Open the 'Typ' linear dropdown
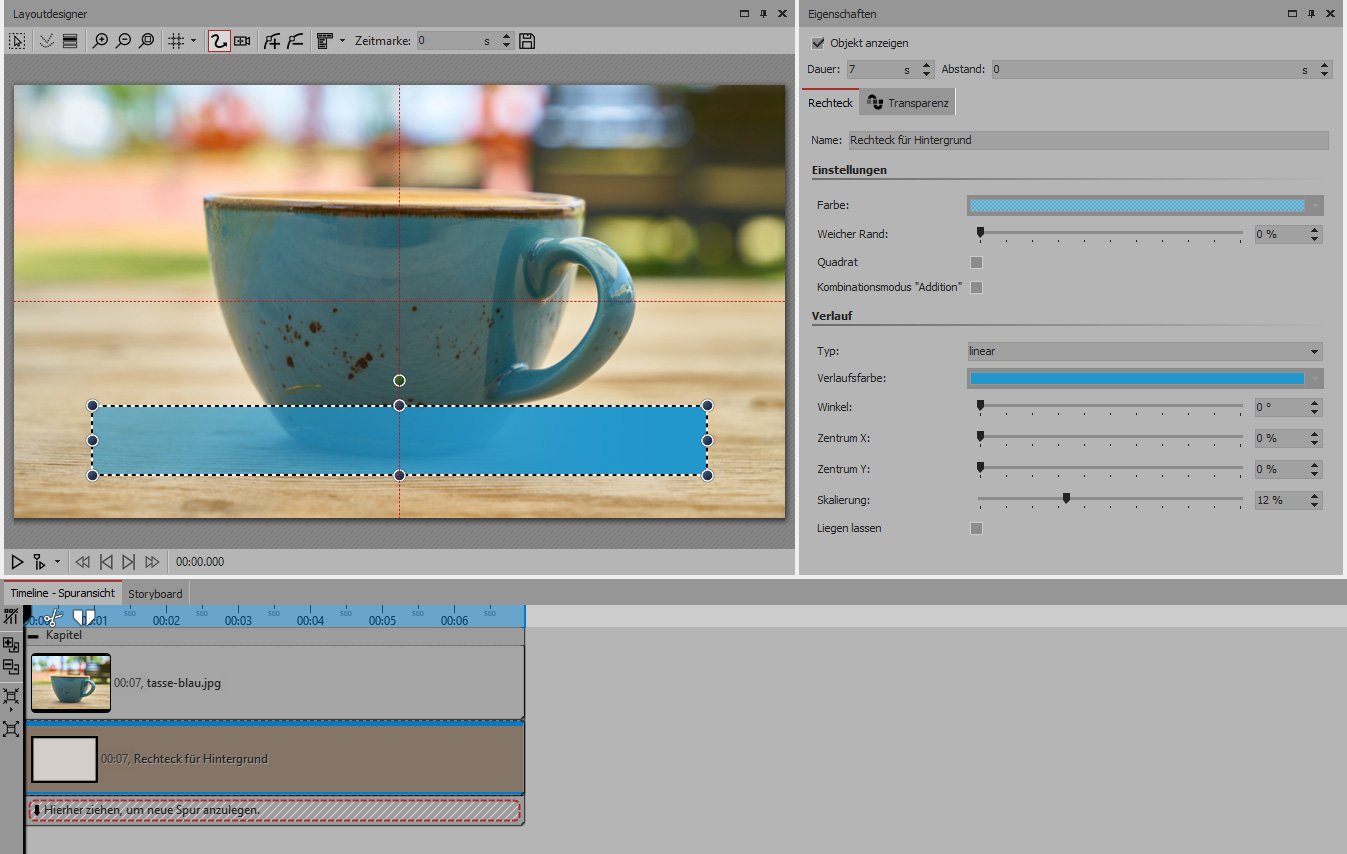Viewport: 1347px width, 854px height. (1144, 351)
